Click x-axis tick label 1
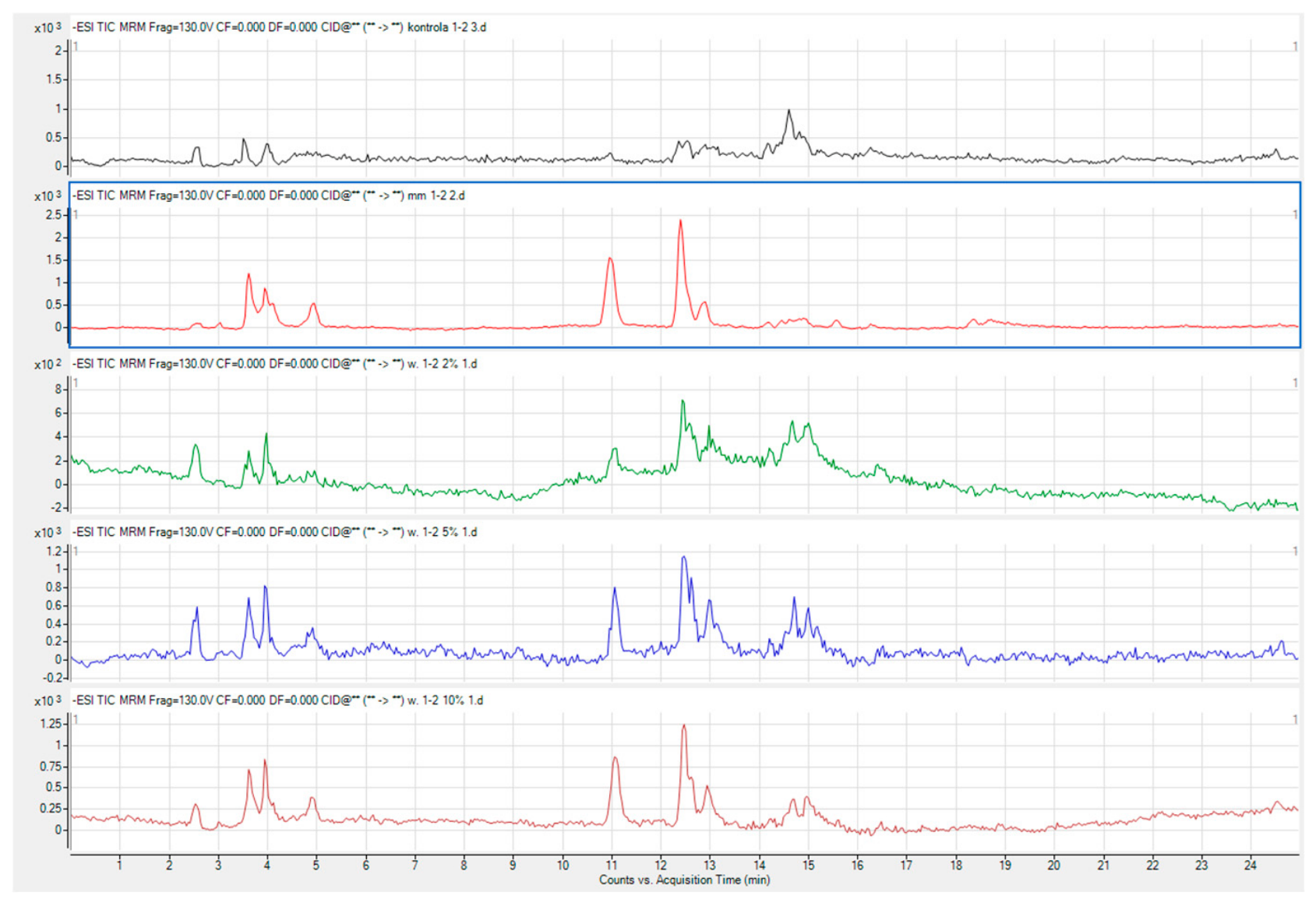The height and width of the screenshot is (903, 1316). (119, 865)
